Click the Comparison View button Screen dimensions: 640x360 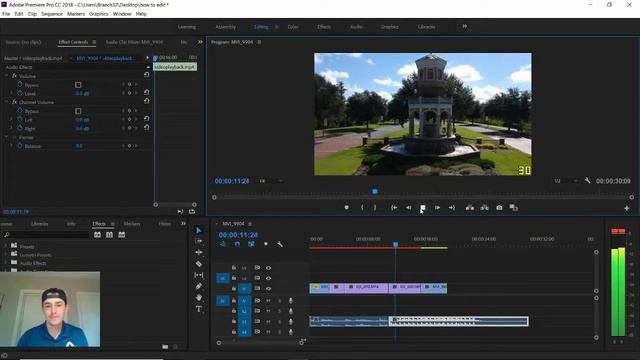513,208
